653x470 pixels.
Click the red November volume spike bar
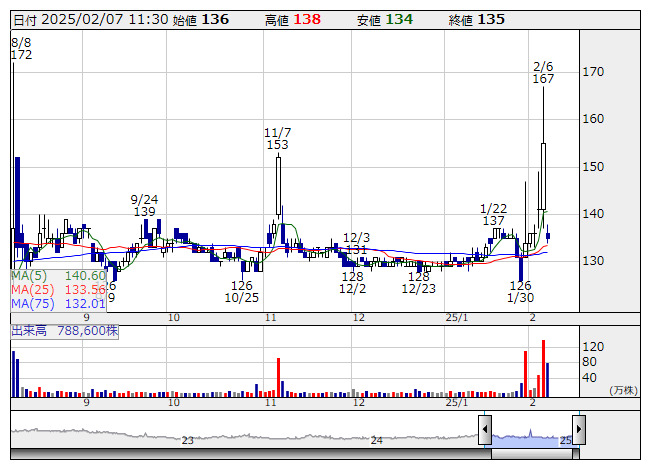(x=279, y=378)
